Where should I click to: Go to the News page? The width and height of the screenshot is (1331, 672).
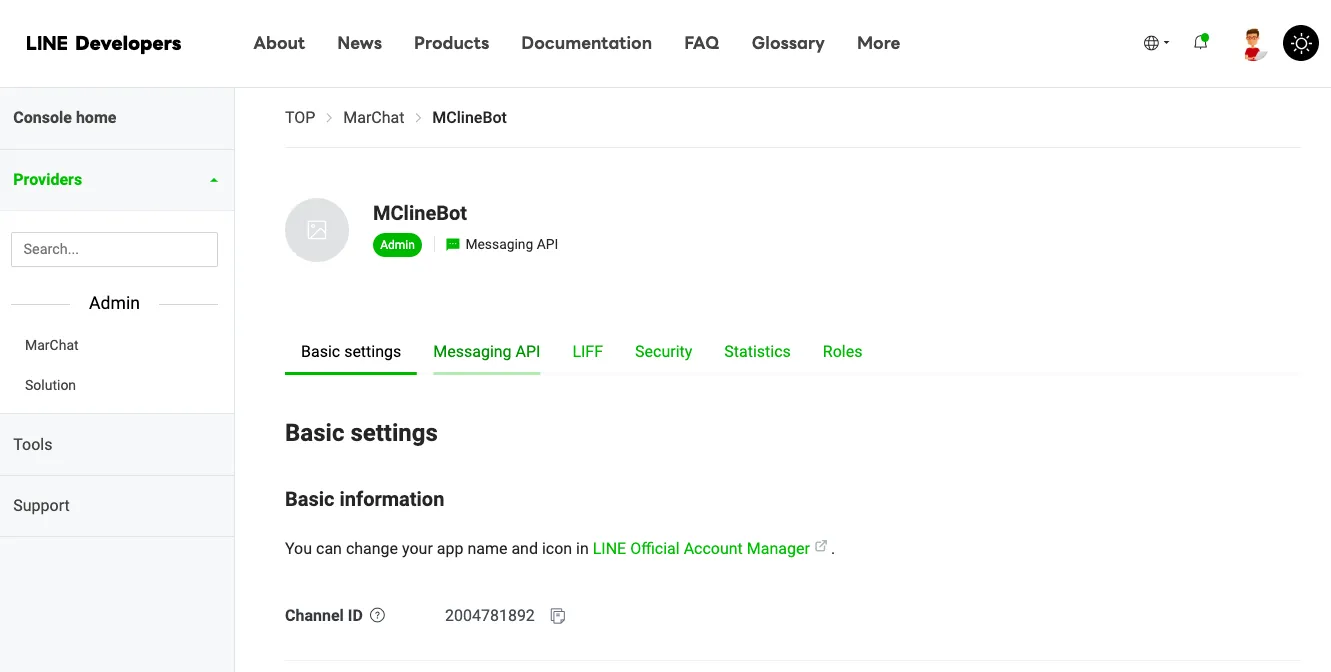coord(360,43)
